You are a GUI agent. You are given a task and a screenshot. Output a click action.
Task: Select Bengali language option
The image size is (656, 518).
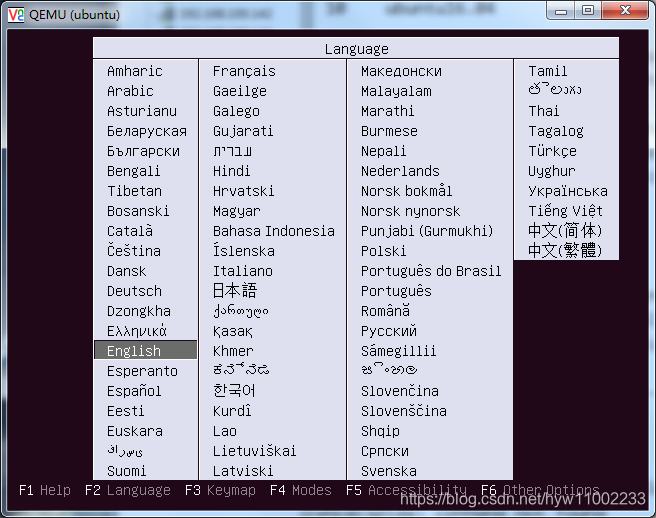(x=133, y=171)
